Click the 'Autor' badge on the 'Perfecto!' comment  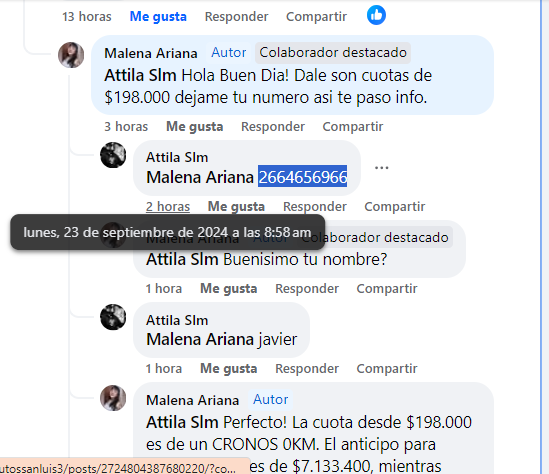pyautogui.click(x=271, y=399)
